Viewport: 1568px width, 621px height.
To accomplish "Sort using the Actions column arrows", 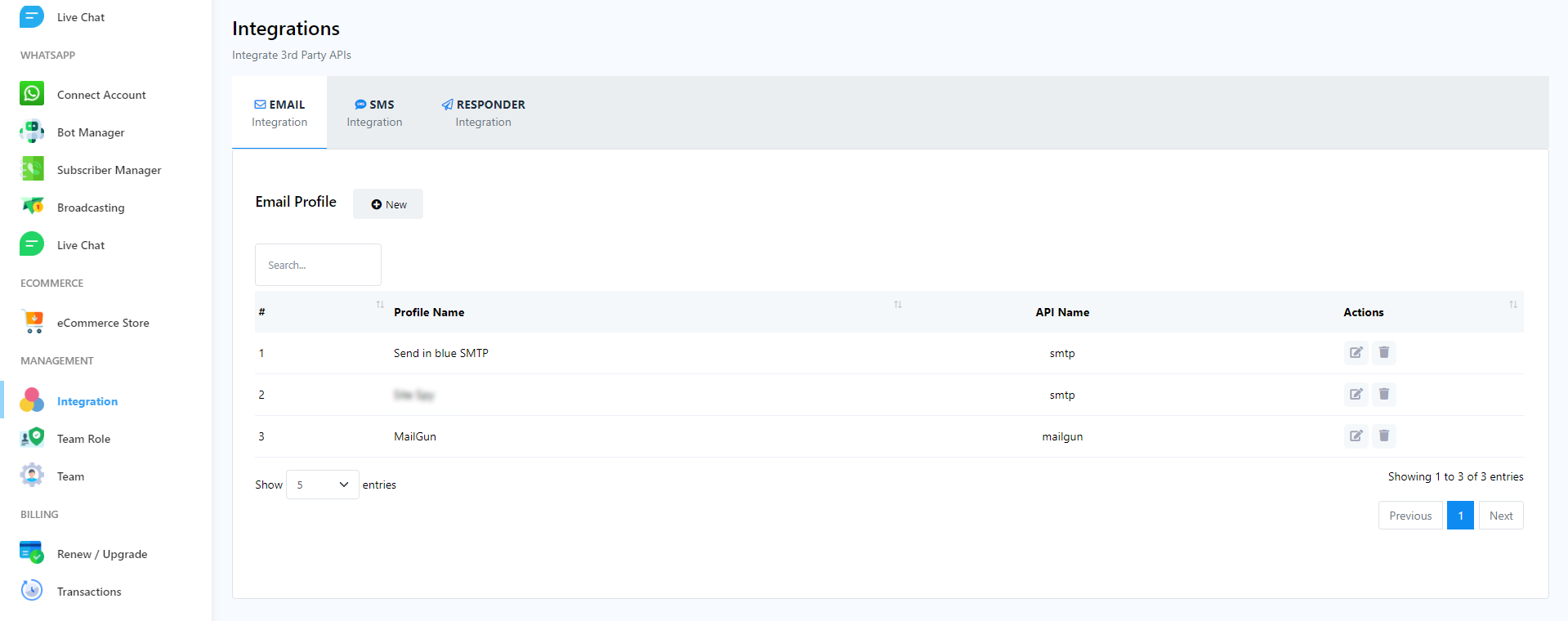I will click(1512, 305).
